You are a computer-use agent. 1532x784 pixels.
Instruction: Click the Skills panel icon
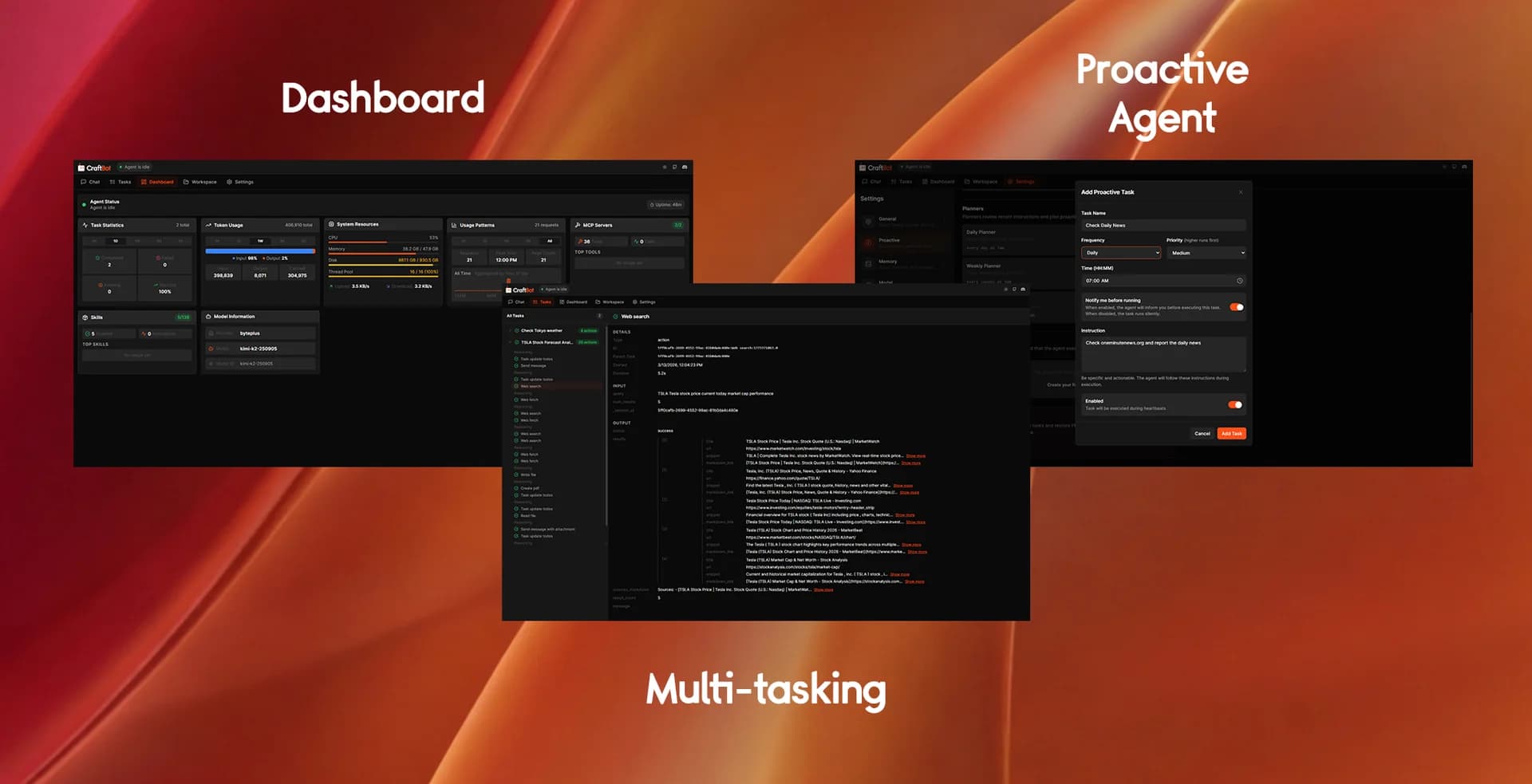[x=85, y=317]
